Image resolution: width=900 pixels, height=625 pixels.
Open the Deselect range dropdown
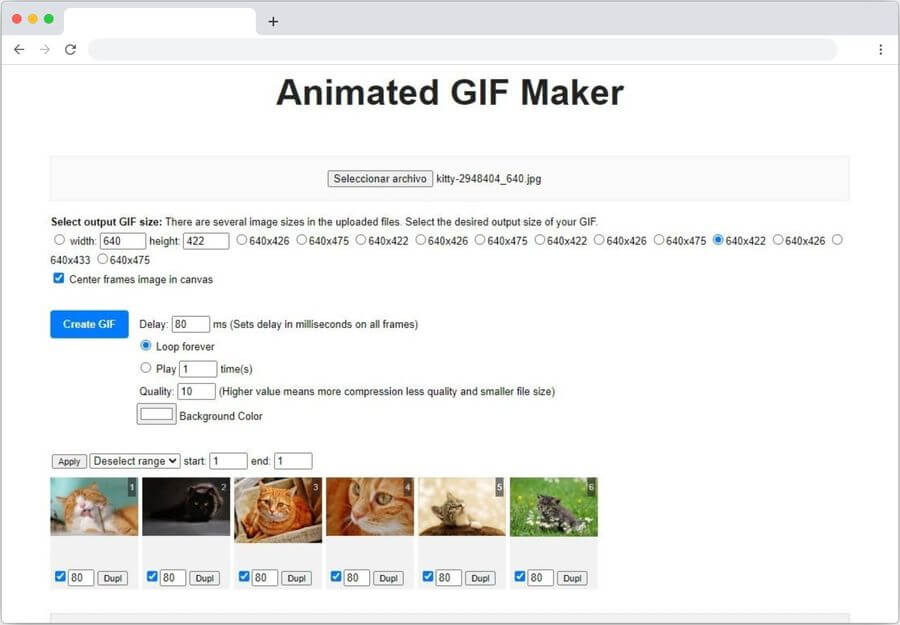135,461
